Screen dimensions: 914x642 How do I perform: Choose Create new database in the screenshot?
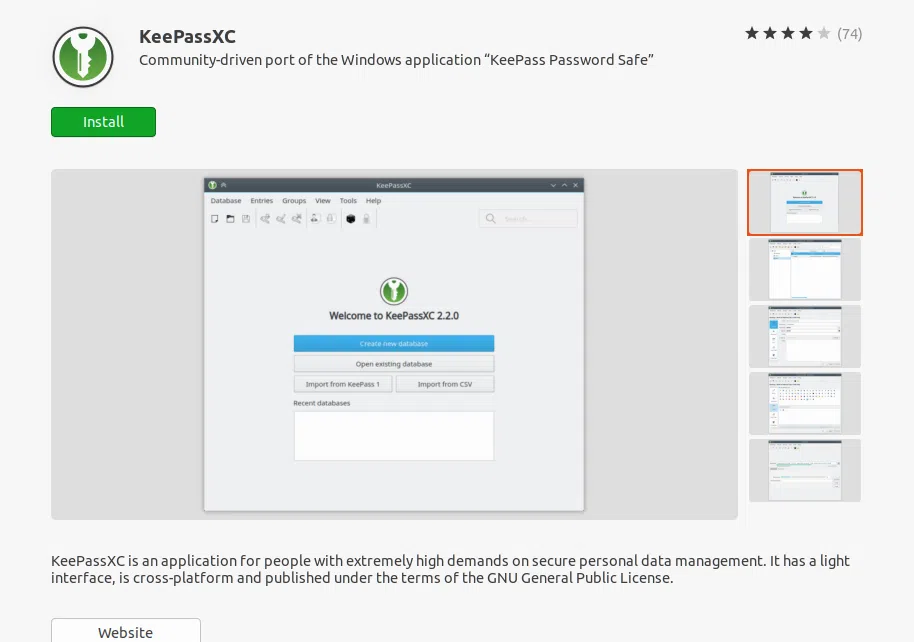(394, 342)
